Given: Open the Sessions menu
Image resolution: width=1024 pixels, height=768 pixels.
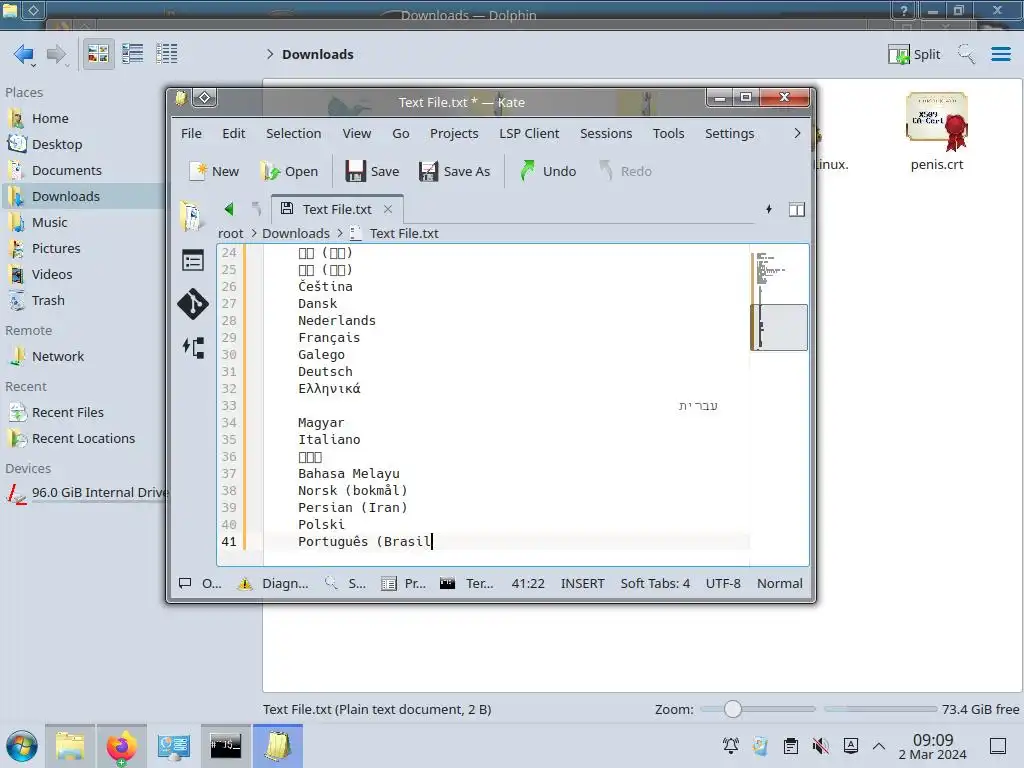Looking at the screenshot, I should [x=605, y=133].
